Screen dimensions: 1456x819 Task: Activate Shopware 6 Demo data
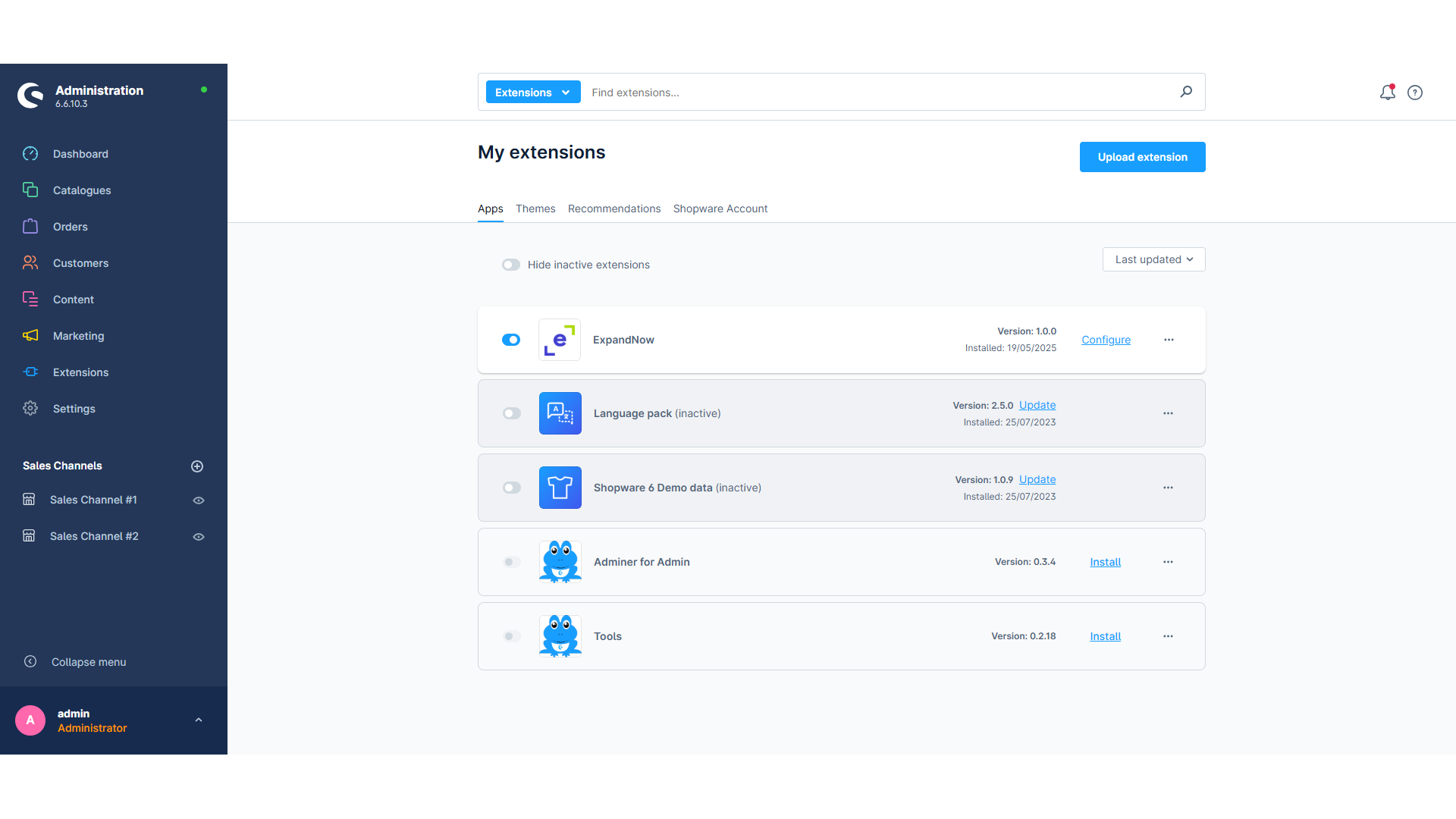(x=512, y=488)
